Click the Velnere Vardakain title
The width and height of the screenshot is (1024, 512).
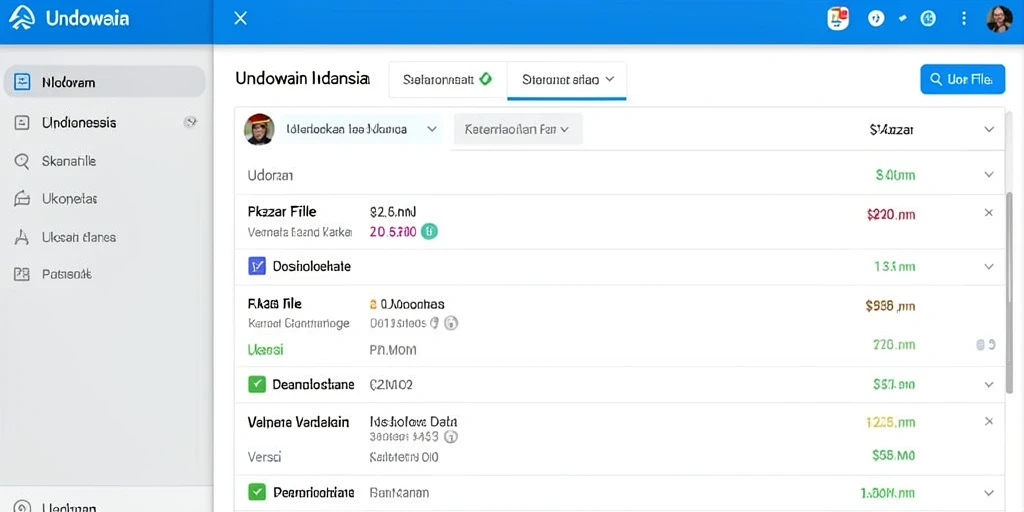[x=298, y=422]
